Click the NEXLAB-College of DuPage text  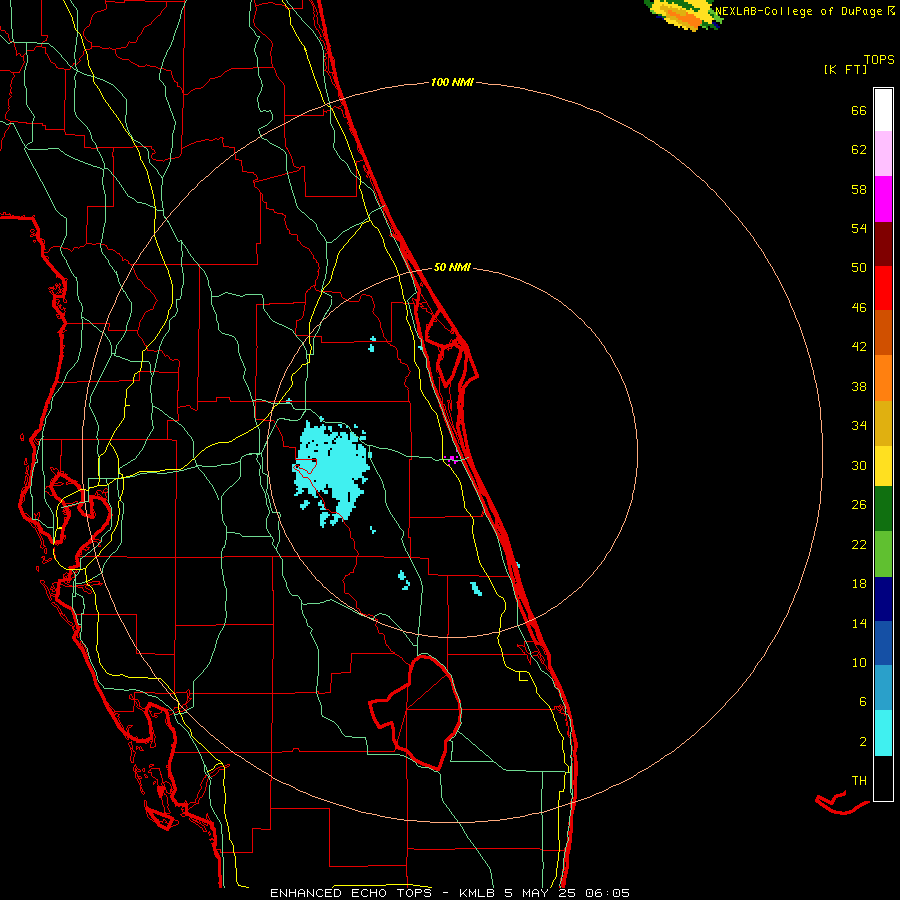800,11
